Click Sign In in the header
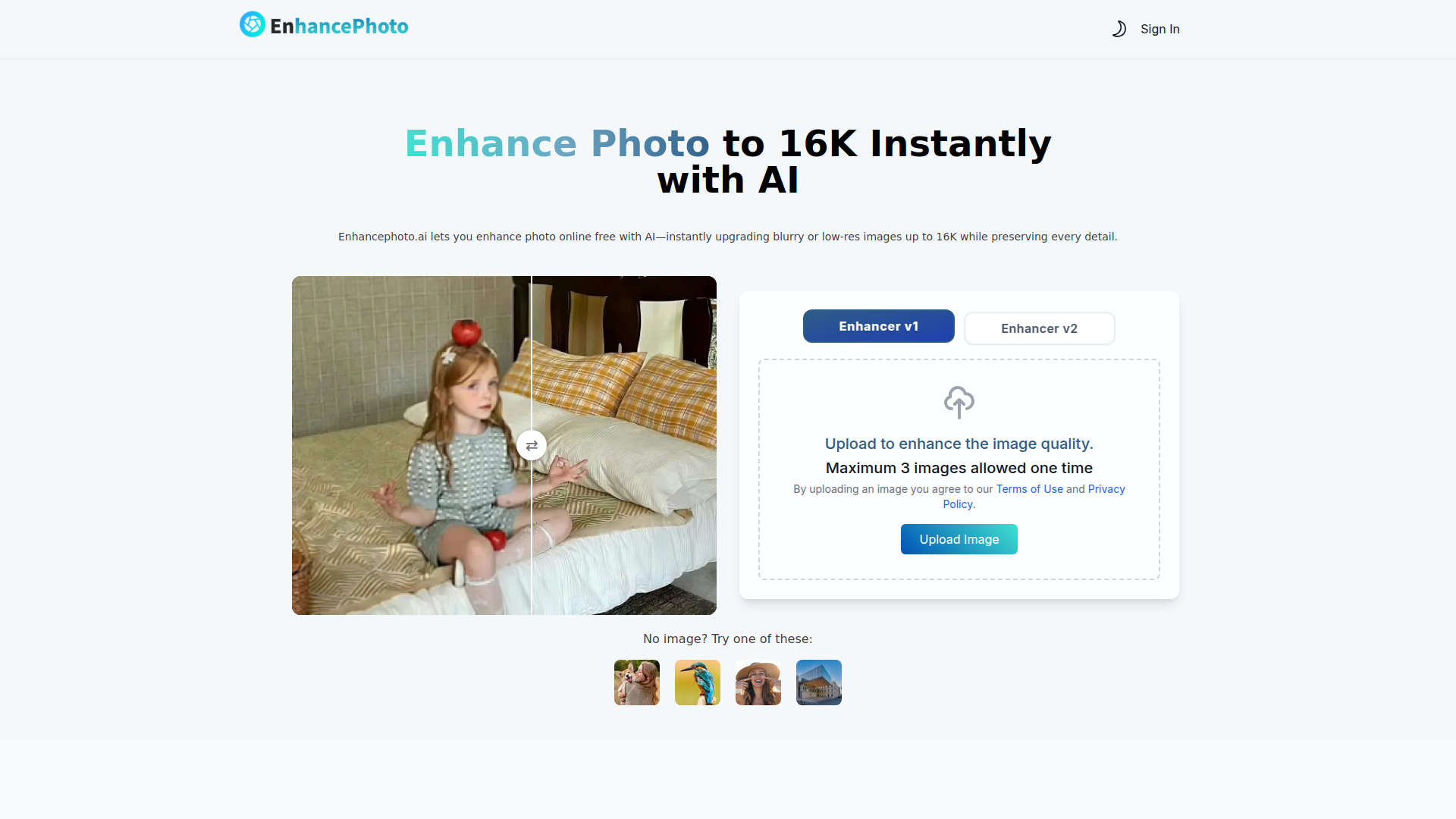This screenshot has height=819, width=1456. click(x=1159, y=29)
